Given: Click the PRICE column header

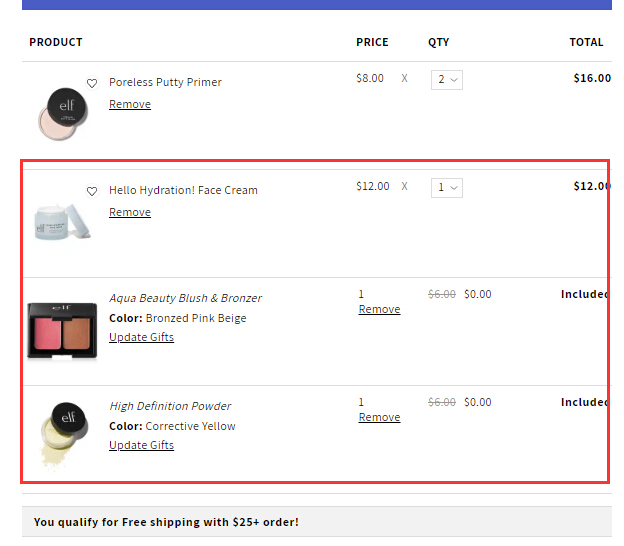Looking at the screenshot, I should 372,42.
